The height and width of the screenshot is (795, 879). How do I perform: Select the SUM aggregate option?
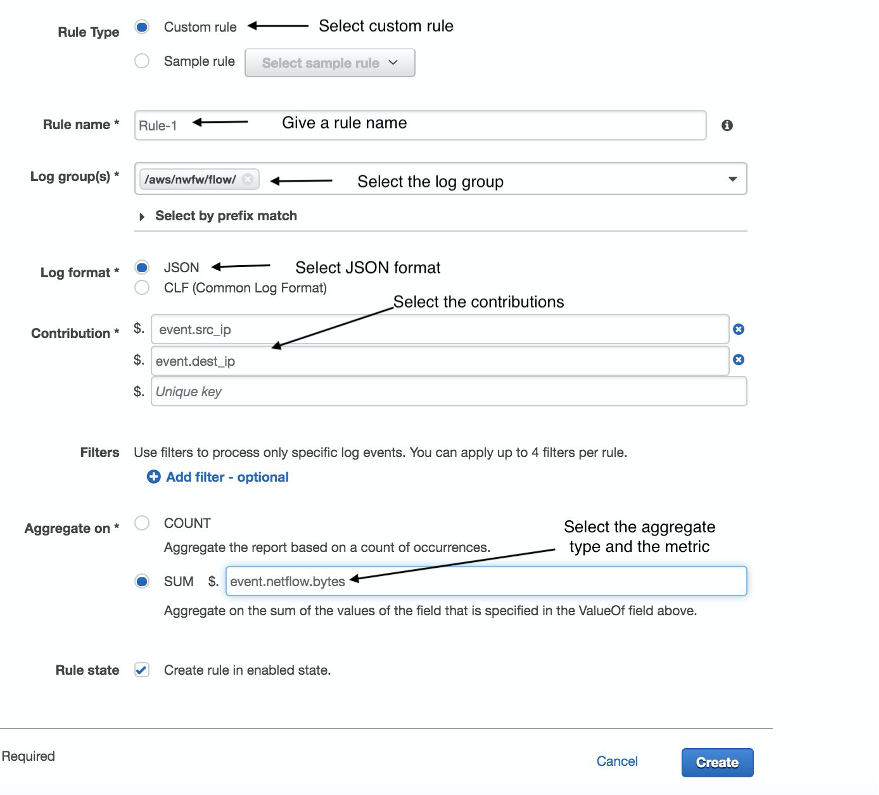click(142, 581)
